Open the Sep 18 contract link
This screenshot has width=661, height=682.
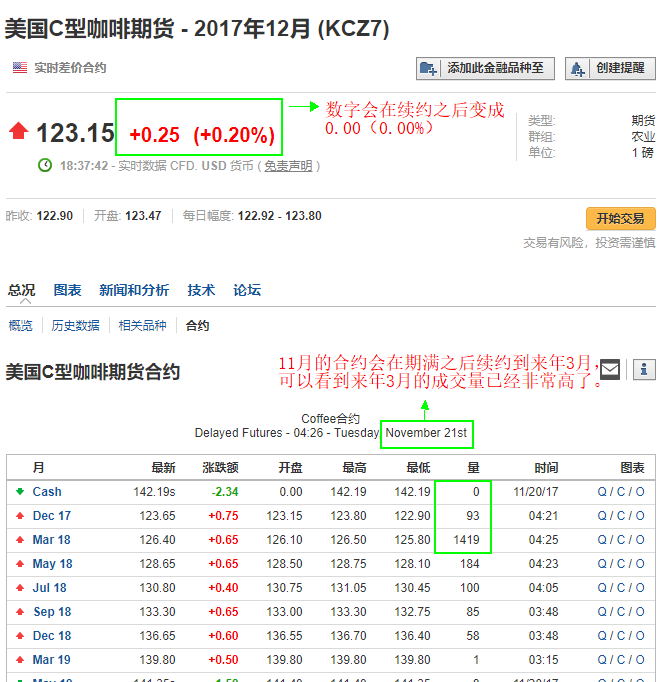pos(52,612)
